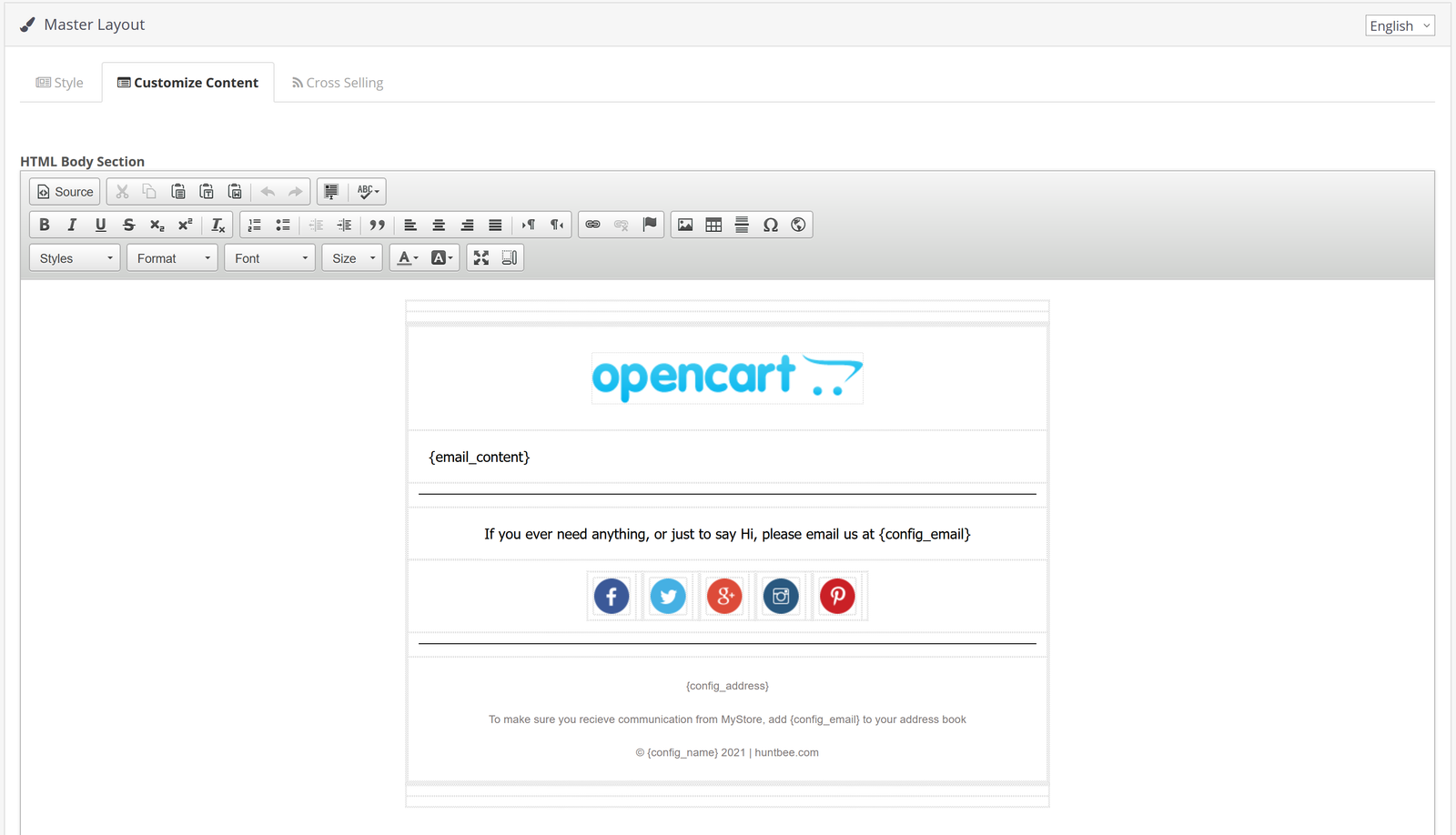Center align text
Viewport: 1456px width, 835px height.
tap(439, 225)
